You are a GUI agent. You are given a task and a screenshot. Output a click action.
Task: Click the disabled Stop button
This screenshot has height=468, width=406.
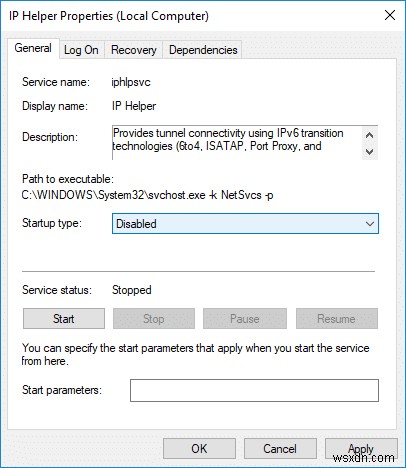pos(154,319)
